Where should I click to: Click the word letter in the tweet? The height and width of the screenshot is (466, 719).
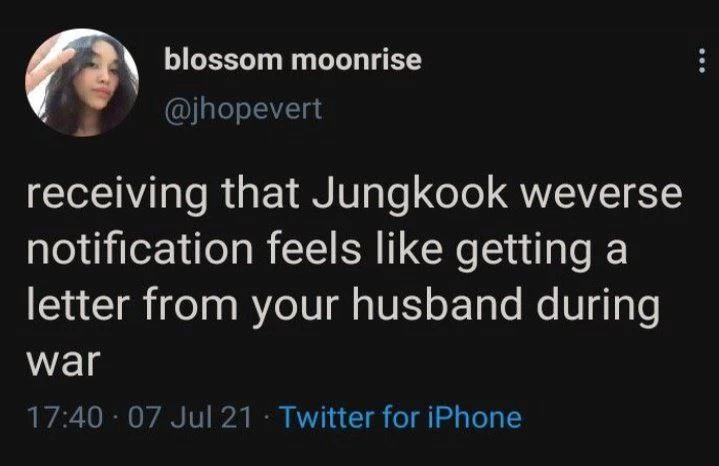click(x=76, y=304)
